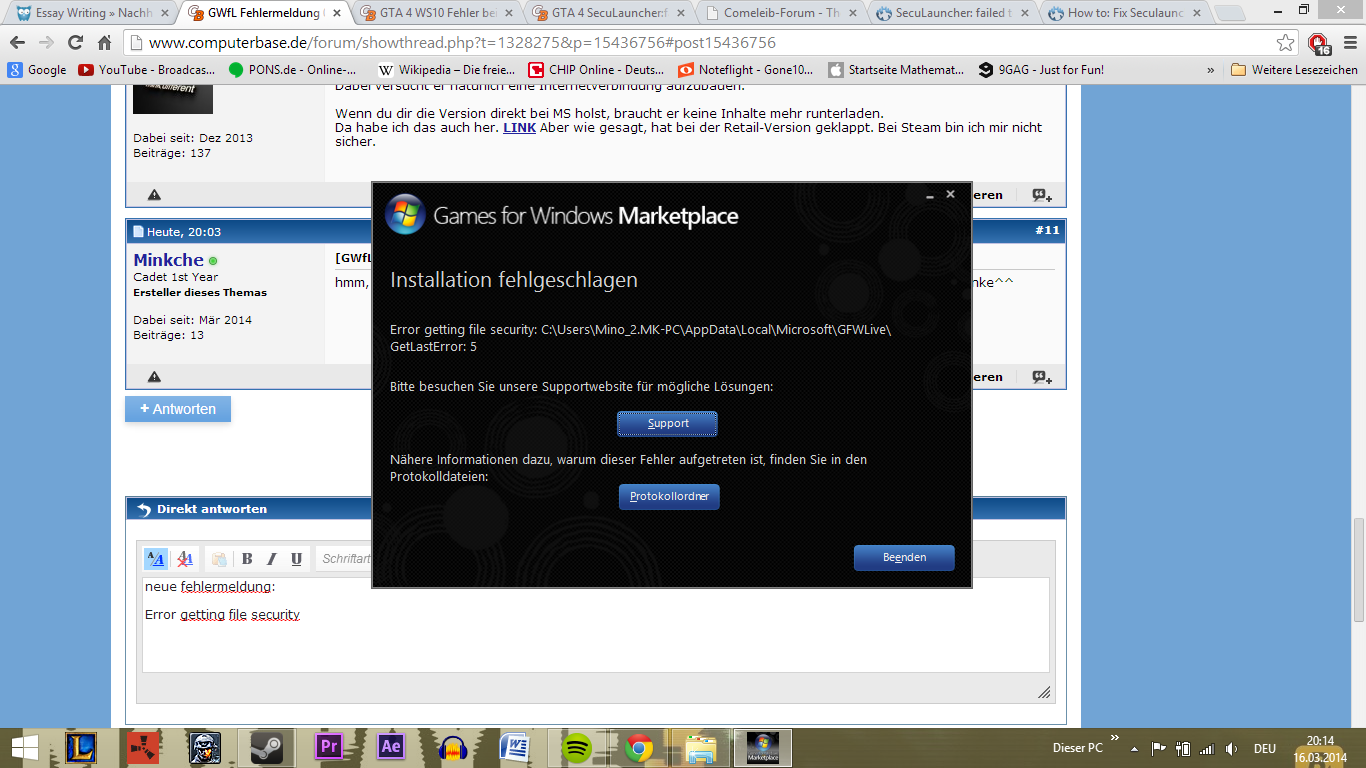Open the Chrome hamburger menu
The image size is (1366, 768).
[x=1348, y=43]
